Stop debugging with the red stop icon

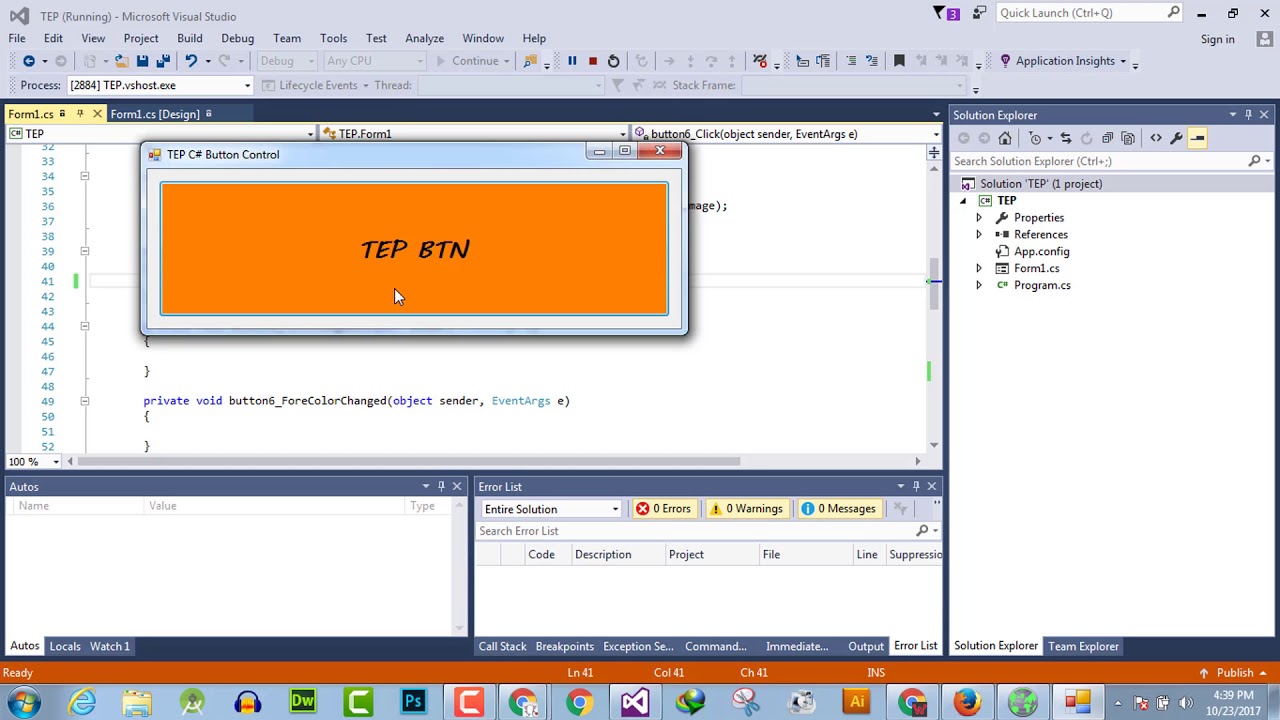click(x=592, y=61)
